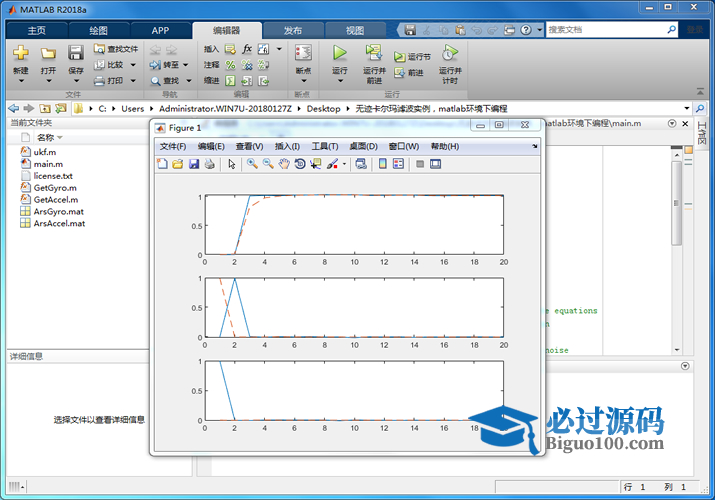Click the insert section icon
The height and width of the screenshot is (500, 715).
[x=230, y=49]
